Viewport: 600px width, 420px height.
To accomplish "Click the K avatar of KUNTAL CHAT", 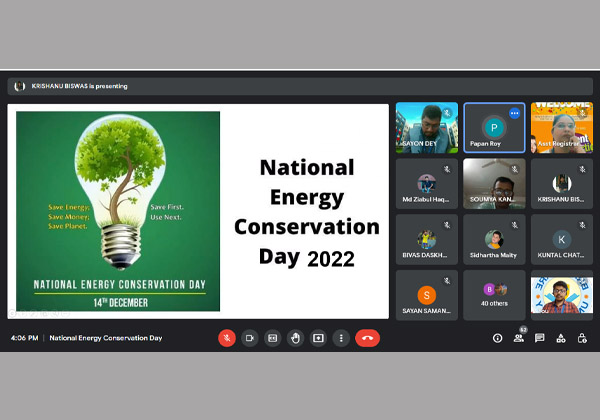I will coord(562,239).
